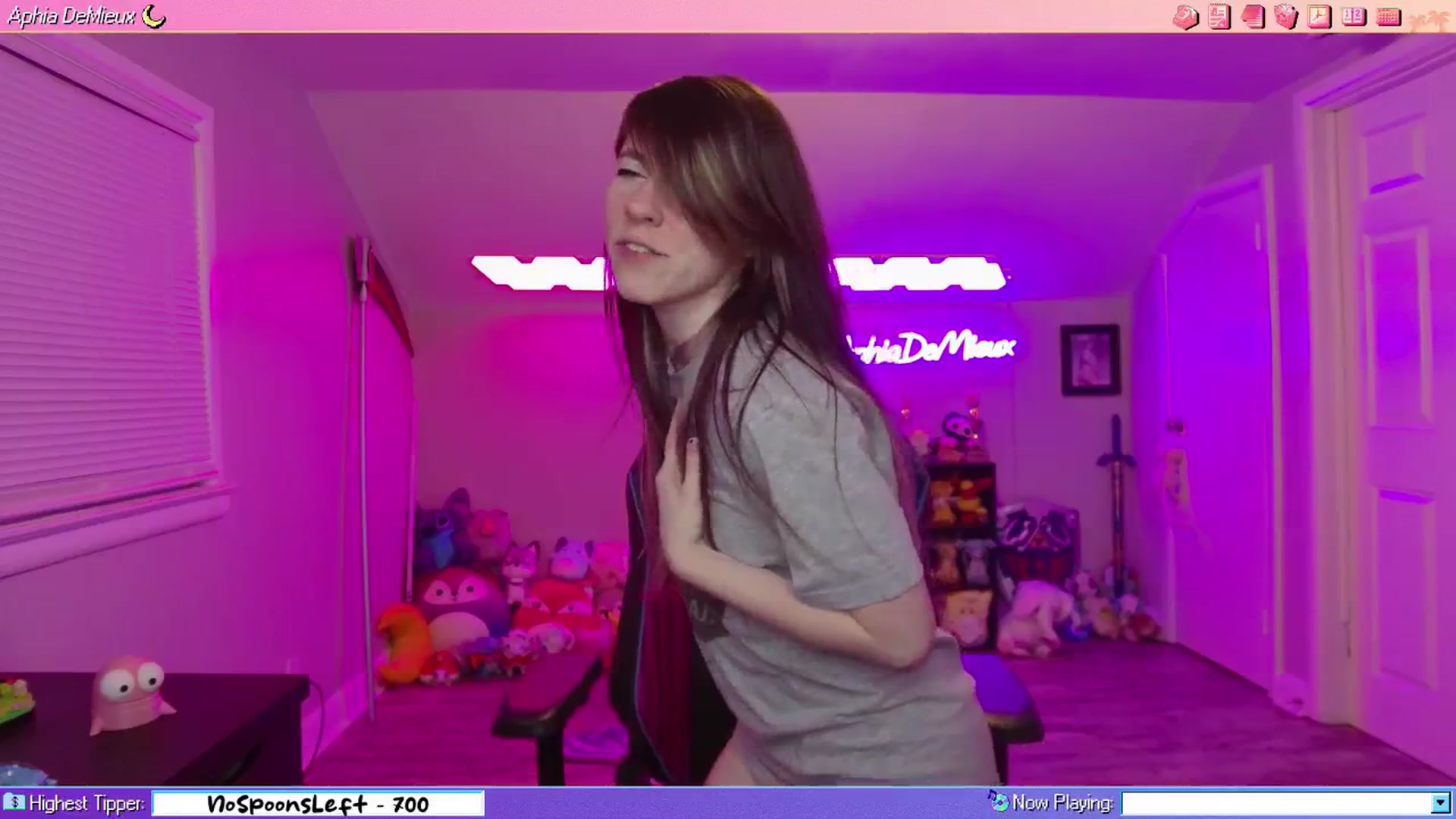Viewport: 1456px width, 819px height.
Task: Click the 'Aphia DeMieux' title text
Action: 72,16
